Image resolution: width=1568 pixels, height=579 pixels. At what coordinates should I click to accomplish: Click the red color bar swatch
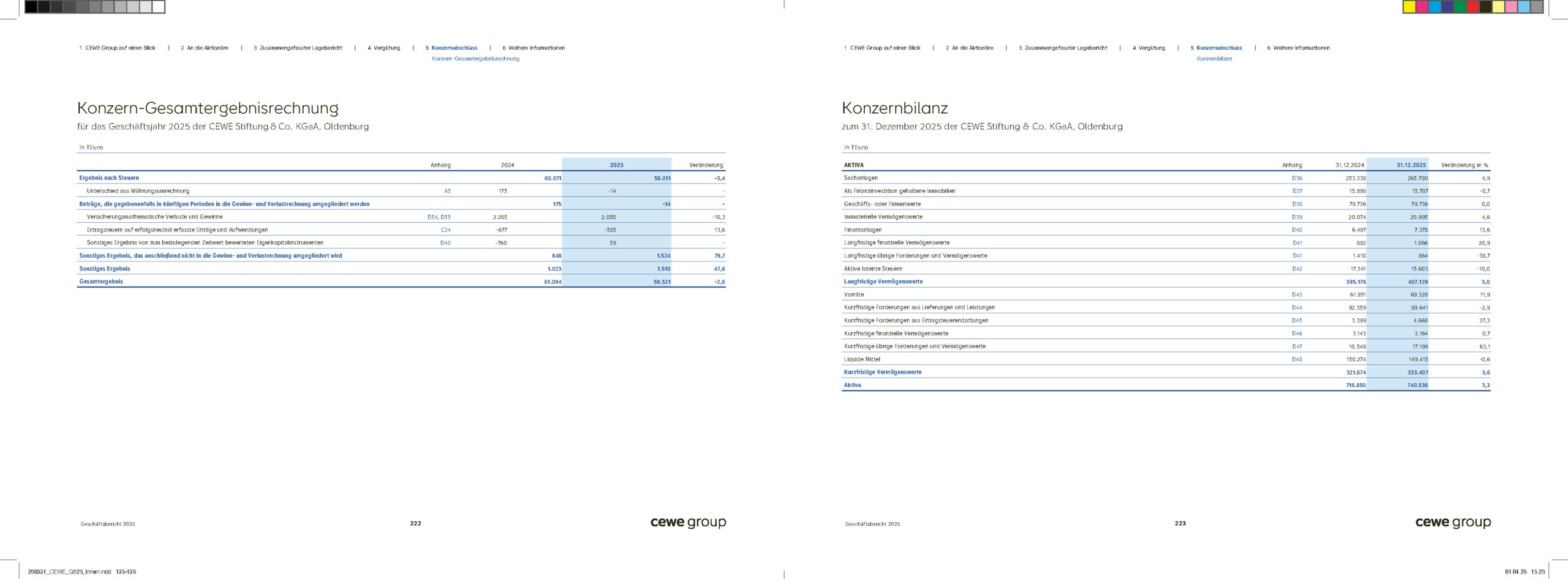(1473, 7)
